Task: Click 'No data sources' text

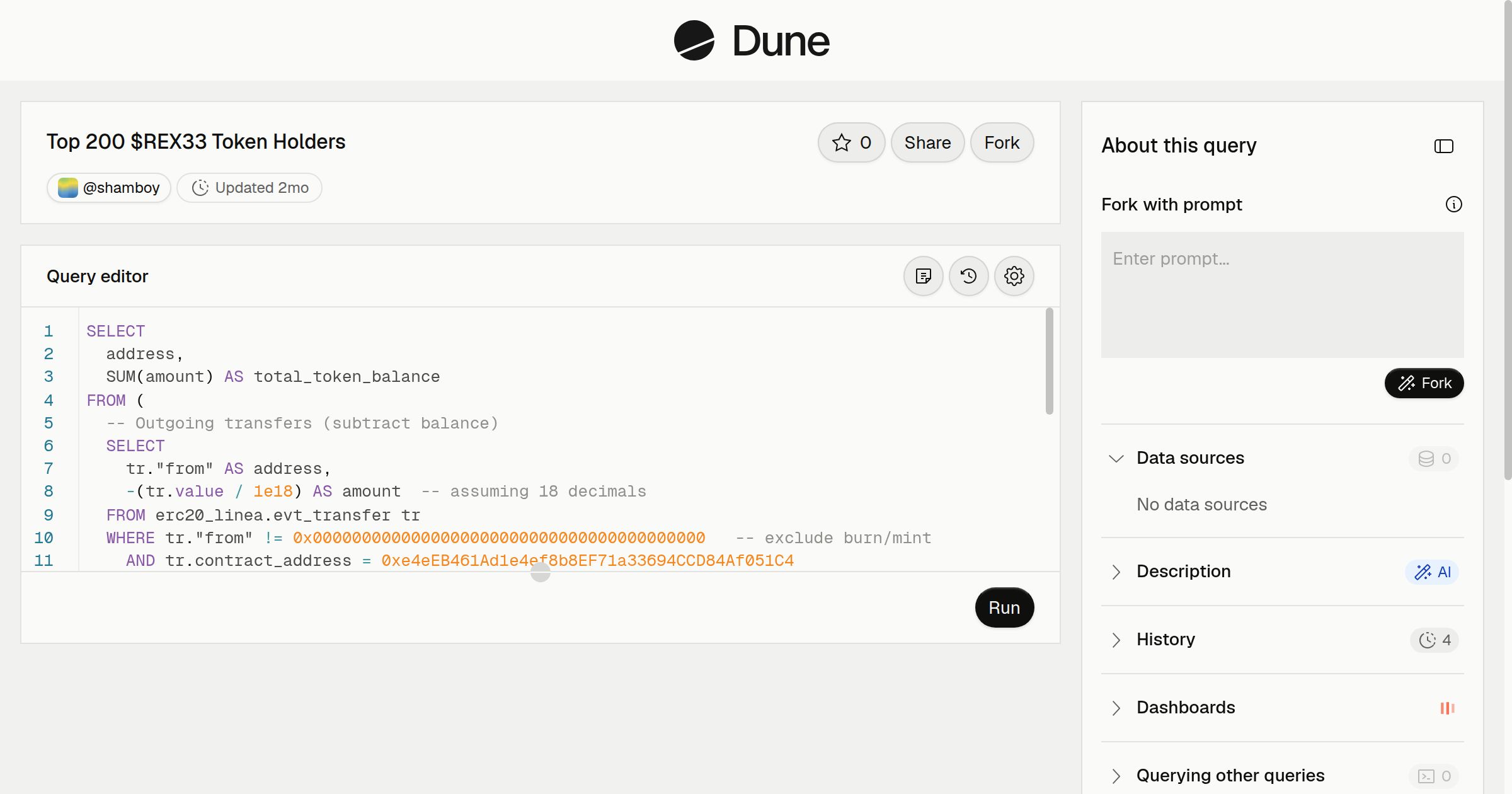Action: tap(1201, 504)
